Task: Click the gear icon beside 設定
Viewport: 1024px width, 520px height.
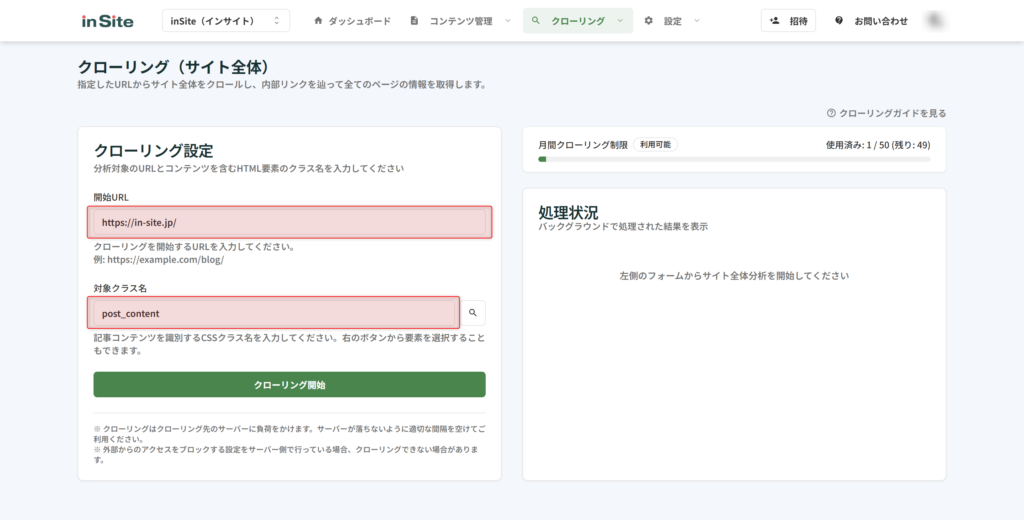Action: click(x=648, y=21)
